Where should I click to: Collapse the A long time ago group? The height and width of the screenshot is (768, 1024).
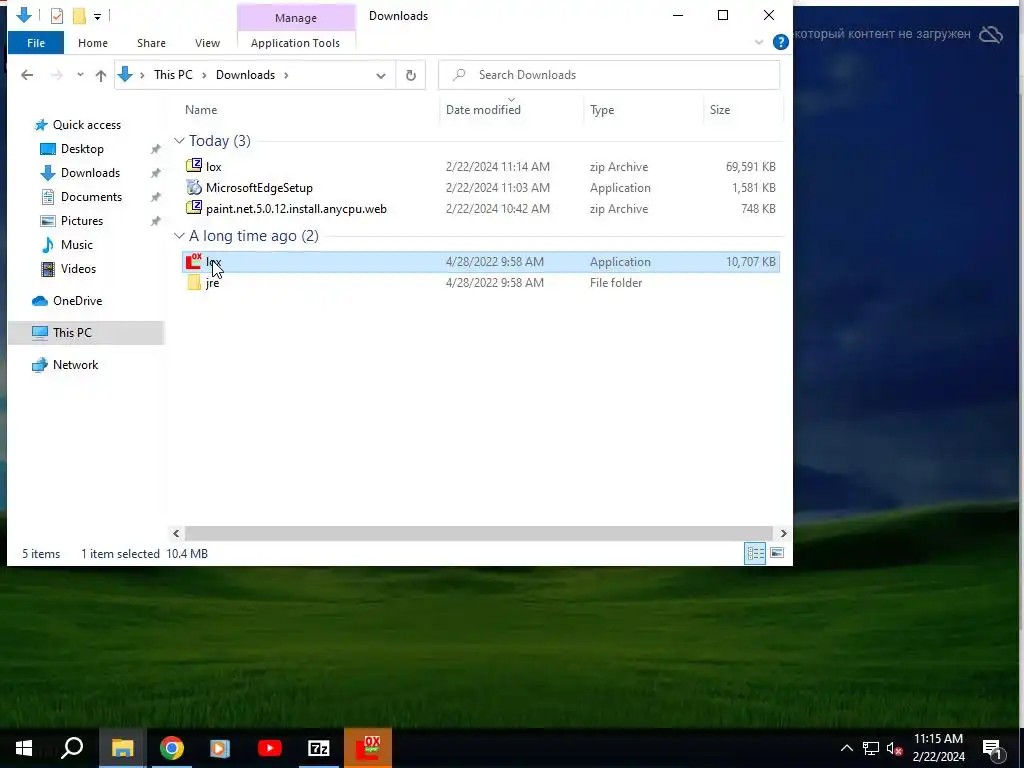point(180,236)
